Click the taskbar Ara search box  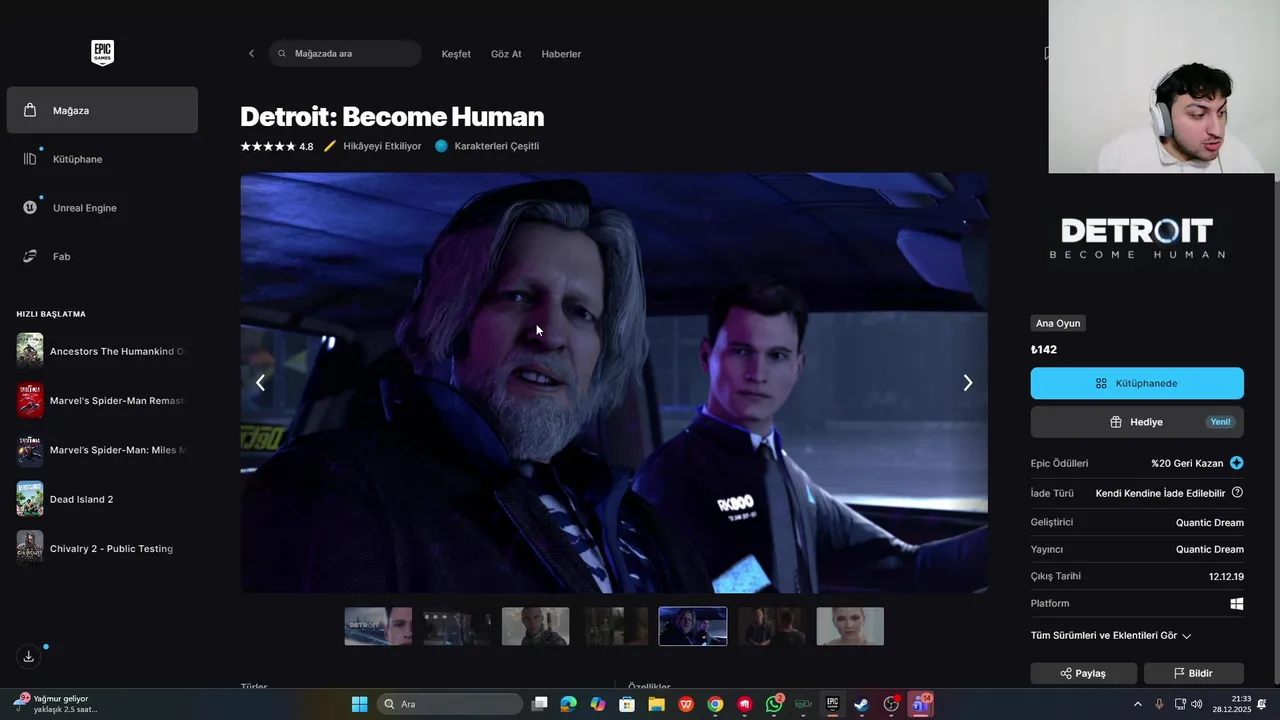point(450,704)
